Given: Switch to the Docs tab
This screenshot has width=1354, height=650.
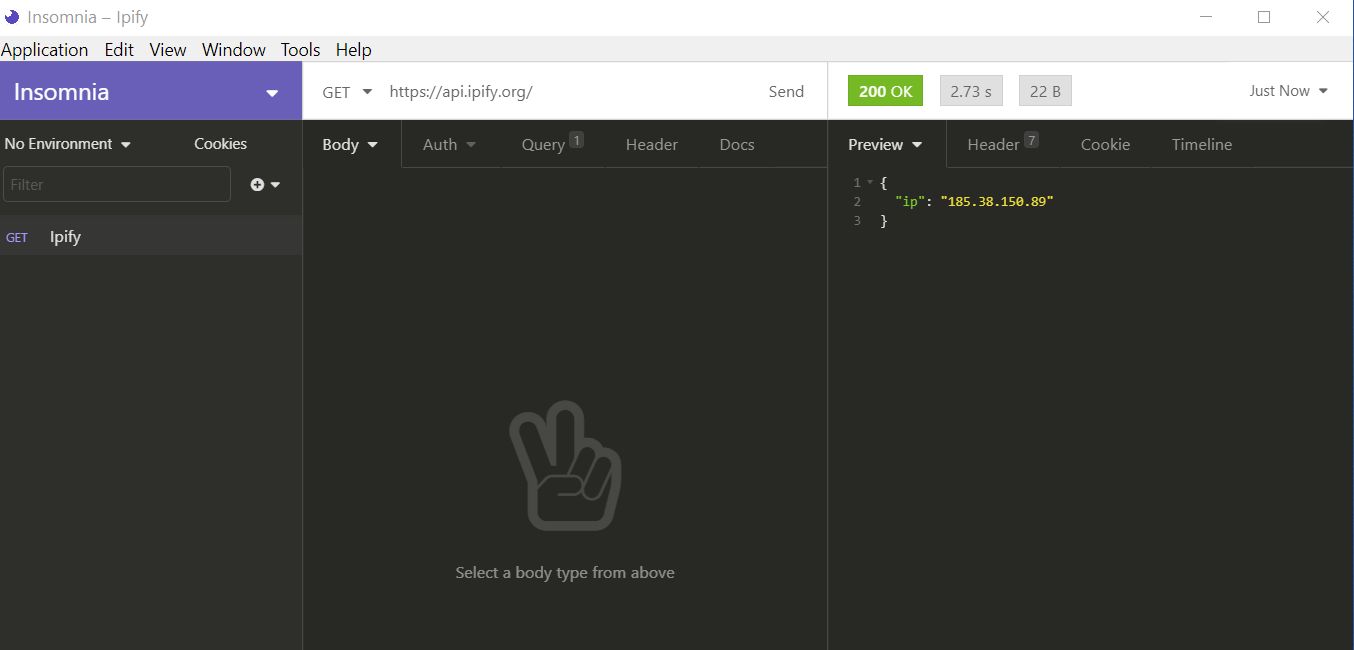Looking at the screenshot, I should click(737, 145).
